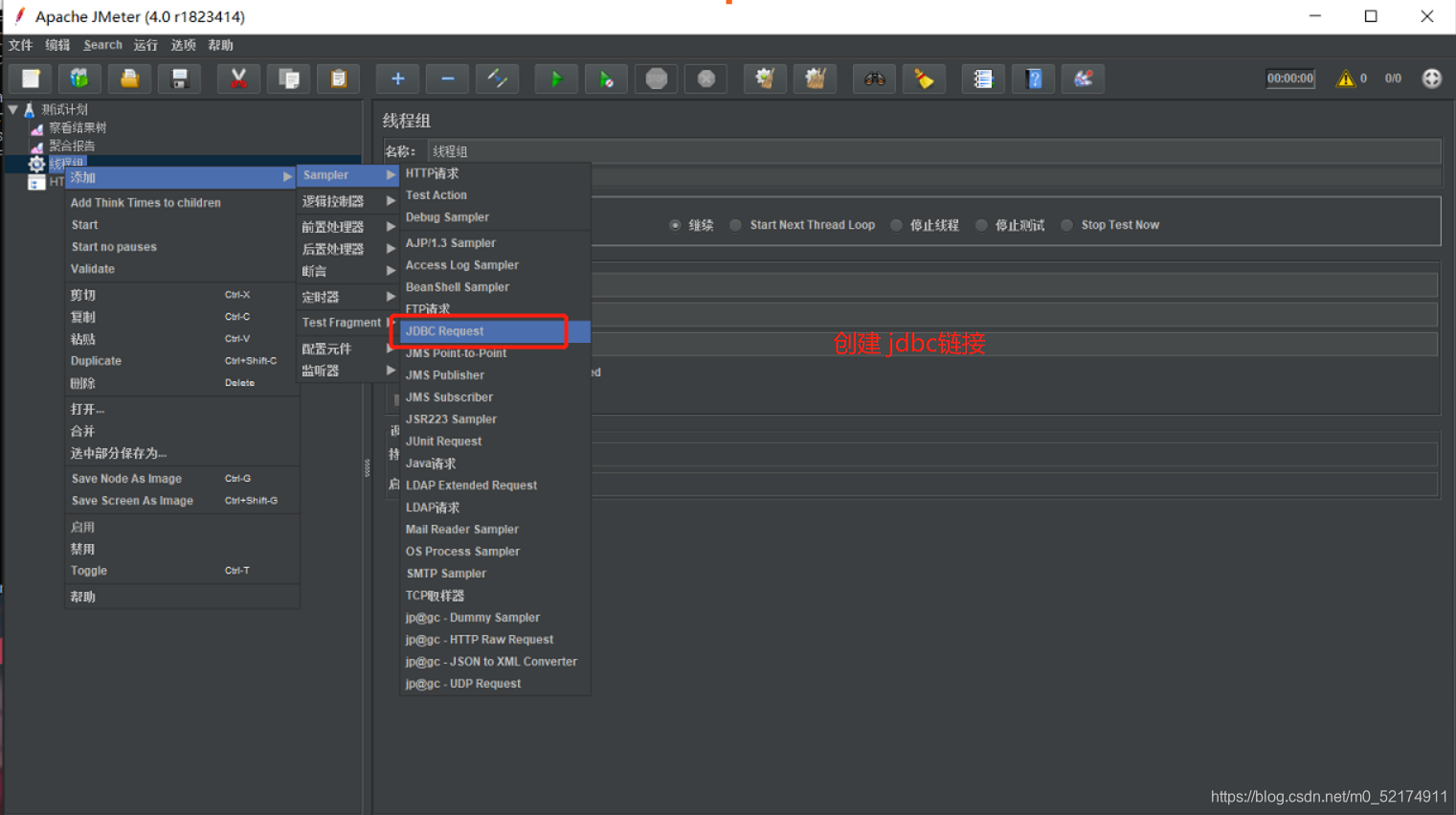Choose JSR223 Sampler entry

495,419
